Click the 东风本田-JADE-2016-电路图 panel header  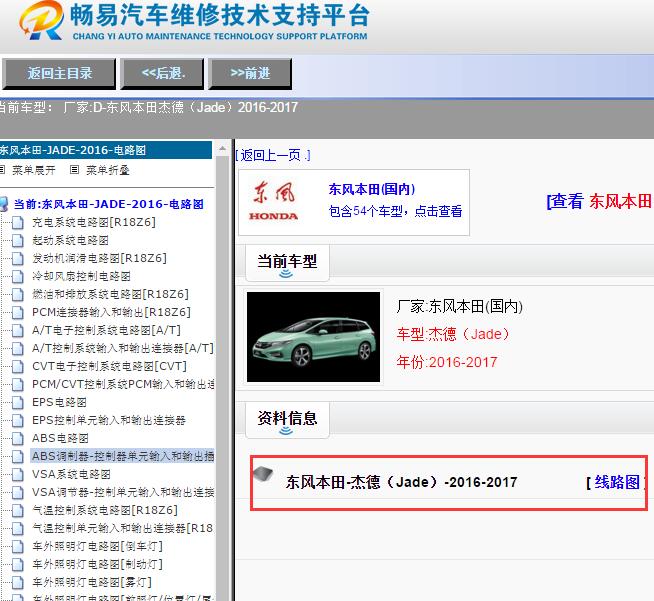[106, 150]
